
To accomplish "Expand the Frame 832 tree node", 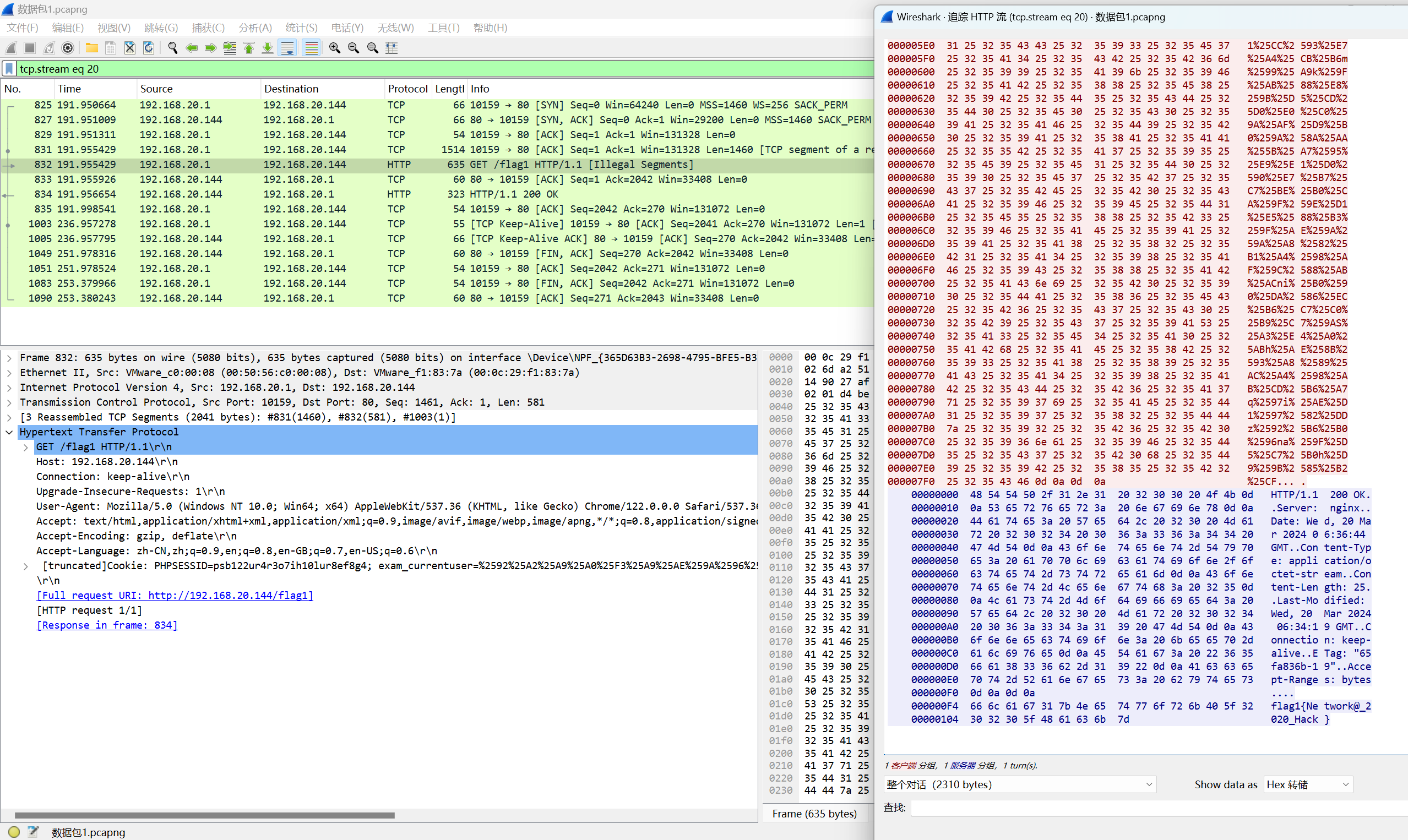I will point(9,358).
